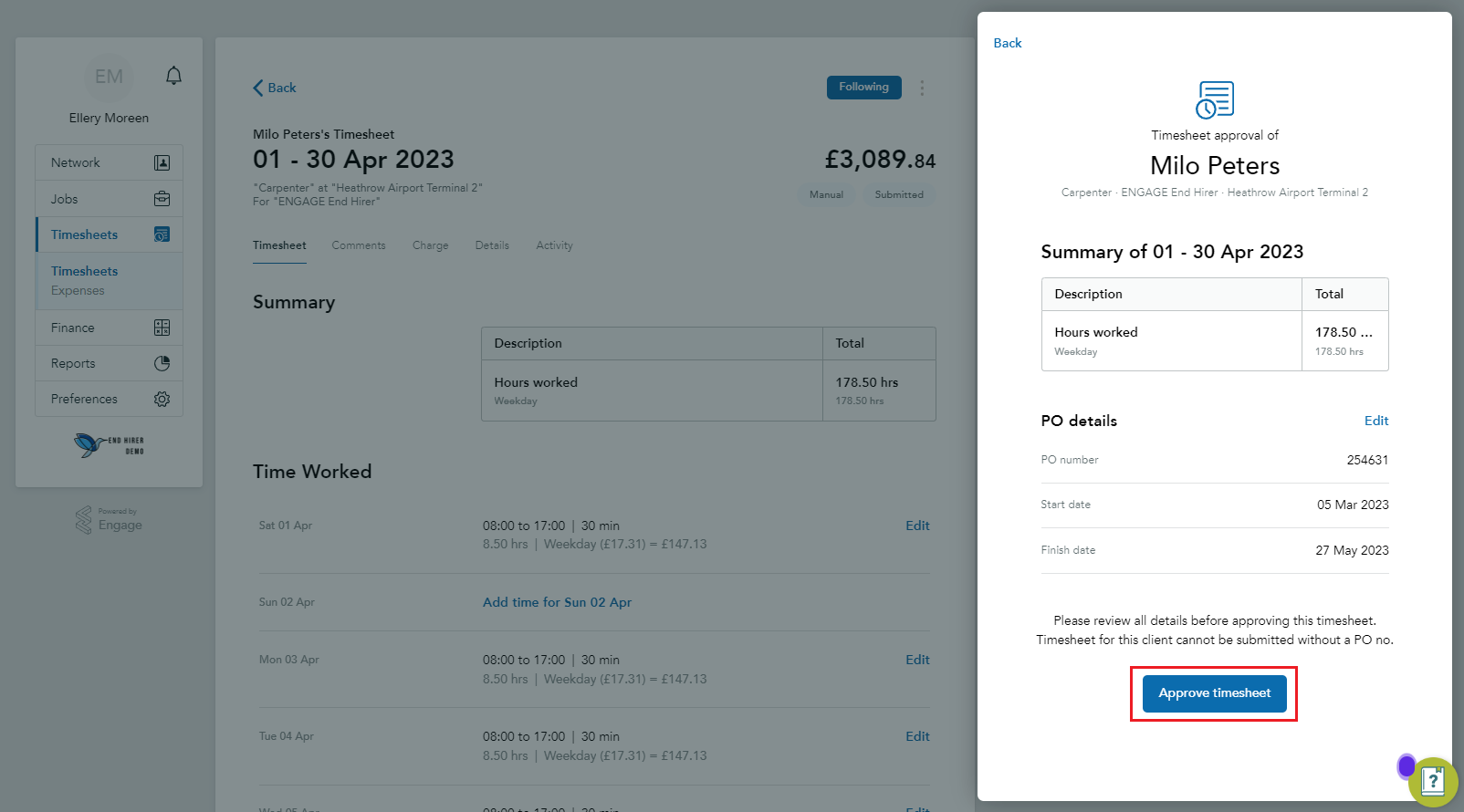
Task: Toggle the Following button
Action: [863, 88]
